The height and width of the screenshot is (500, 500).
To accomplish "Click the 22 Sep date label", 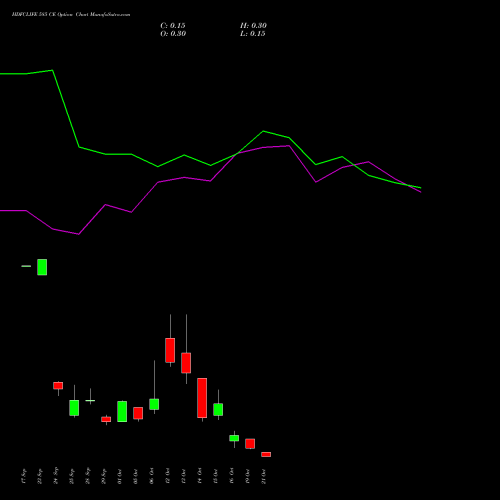I will 40,476.
